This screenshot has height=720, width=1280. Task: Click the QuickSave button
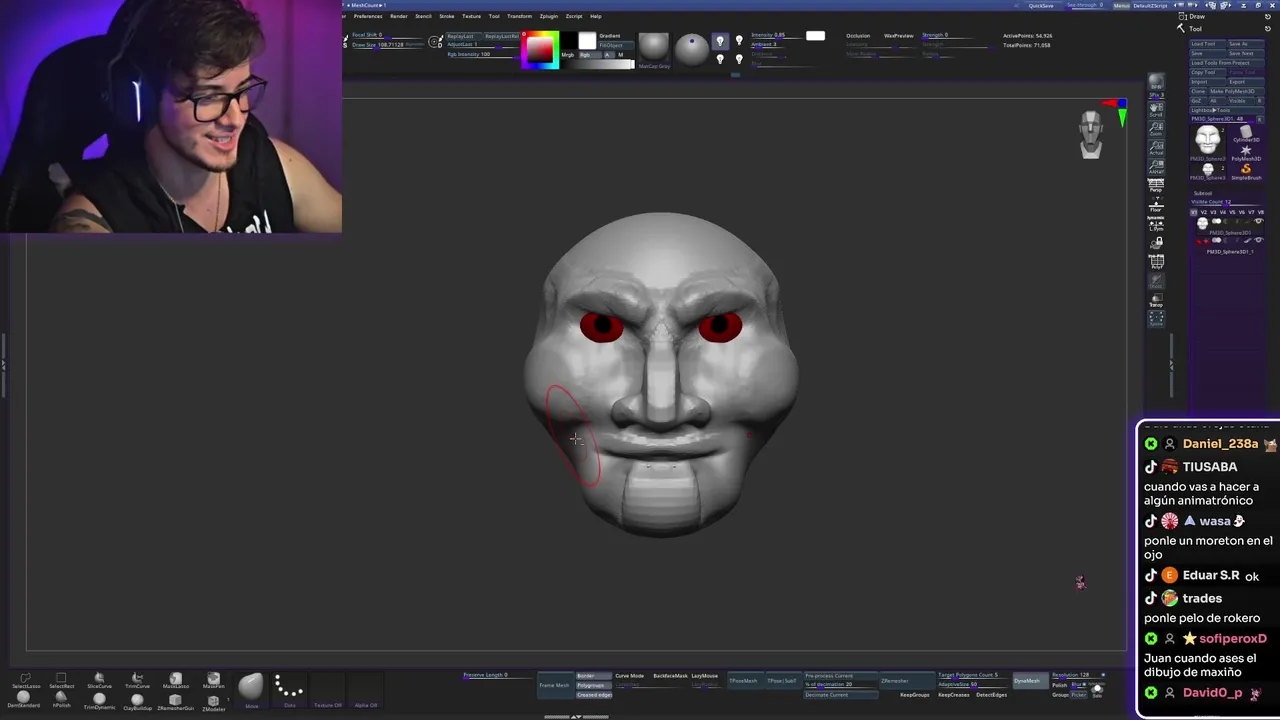point(1041,5)
